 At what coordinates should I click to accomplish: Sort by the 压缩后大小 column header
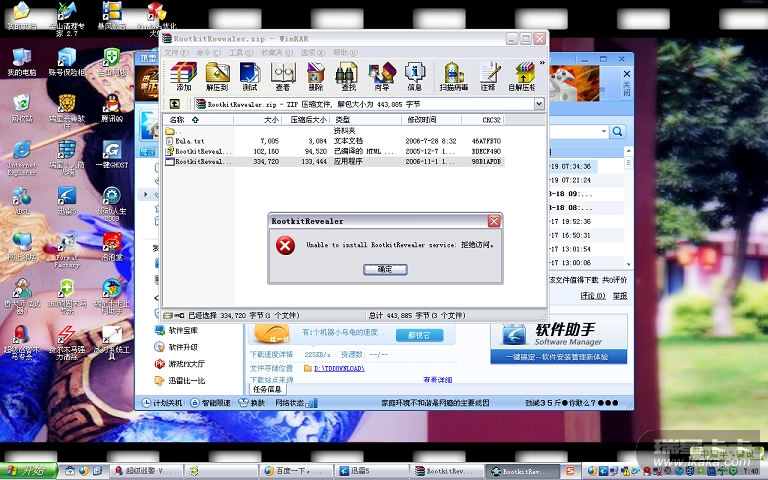click(x=306, y=120)
